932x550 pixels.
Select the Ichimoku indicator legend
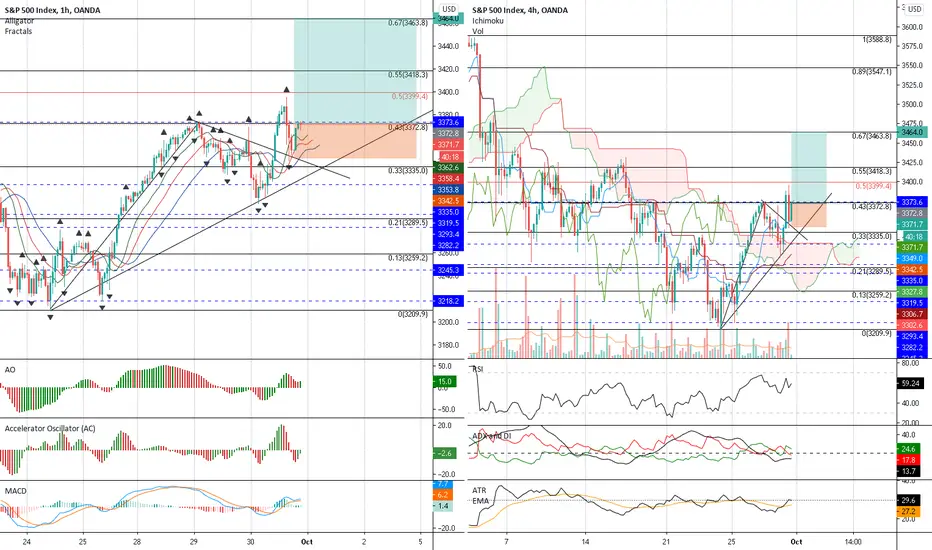(488, 21)
